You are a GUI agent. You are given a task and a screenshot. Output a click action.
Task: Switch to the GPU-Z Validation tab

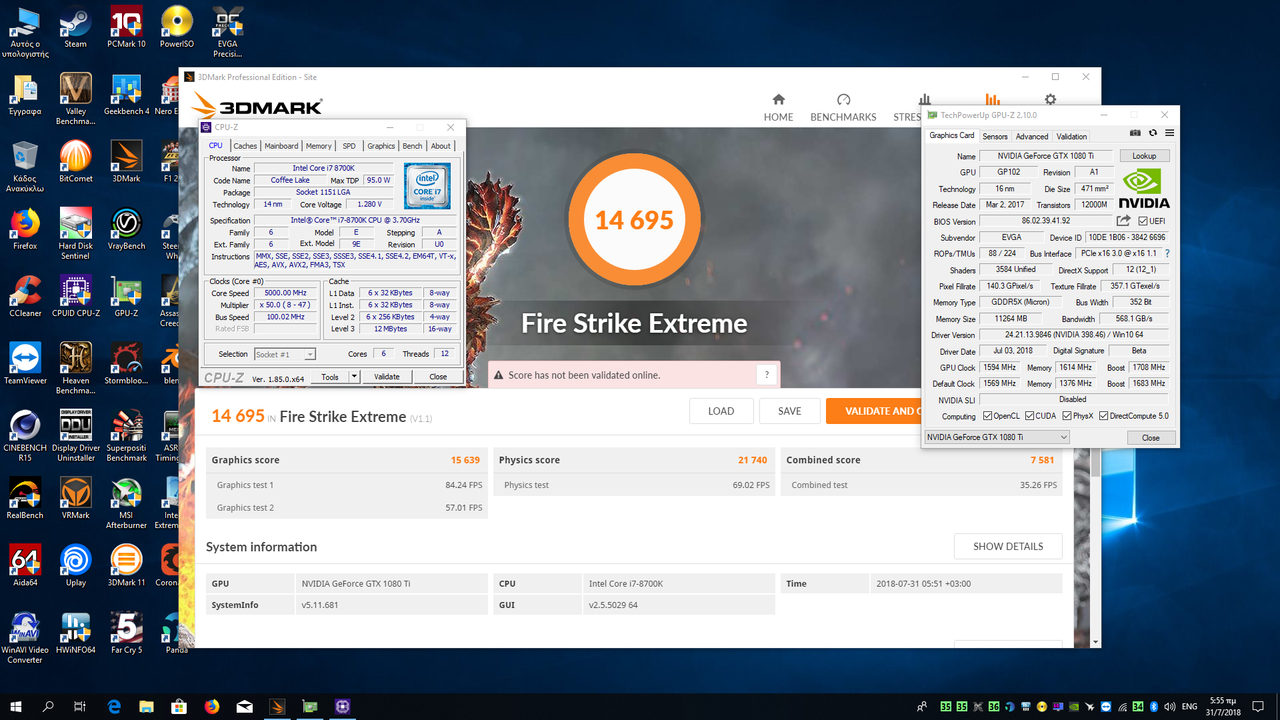pos(1072,136)
